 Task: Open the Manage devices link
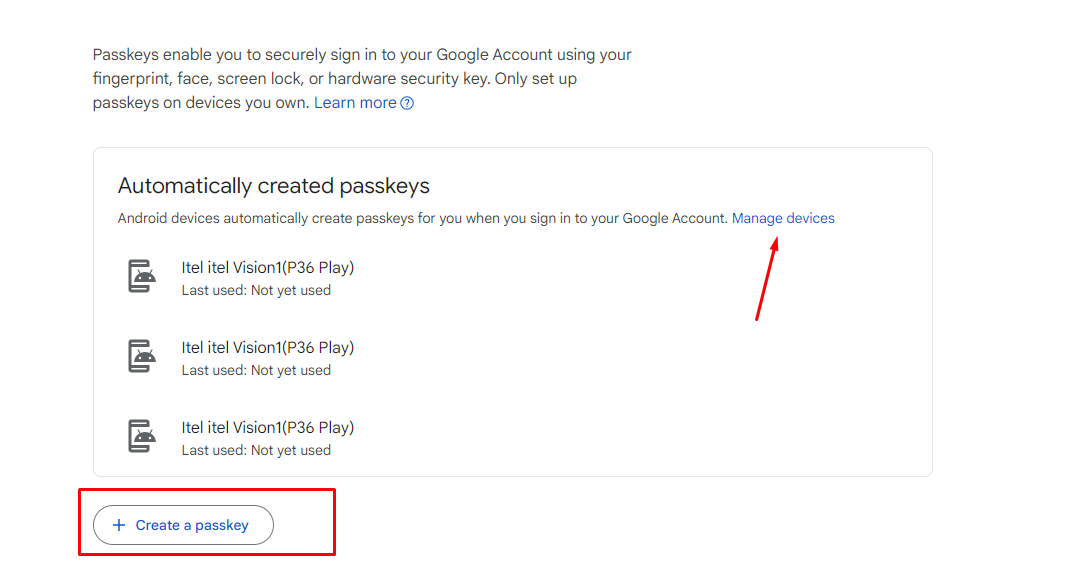[x=783, y=218]
